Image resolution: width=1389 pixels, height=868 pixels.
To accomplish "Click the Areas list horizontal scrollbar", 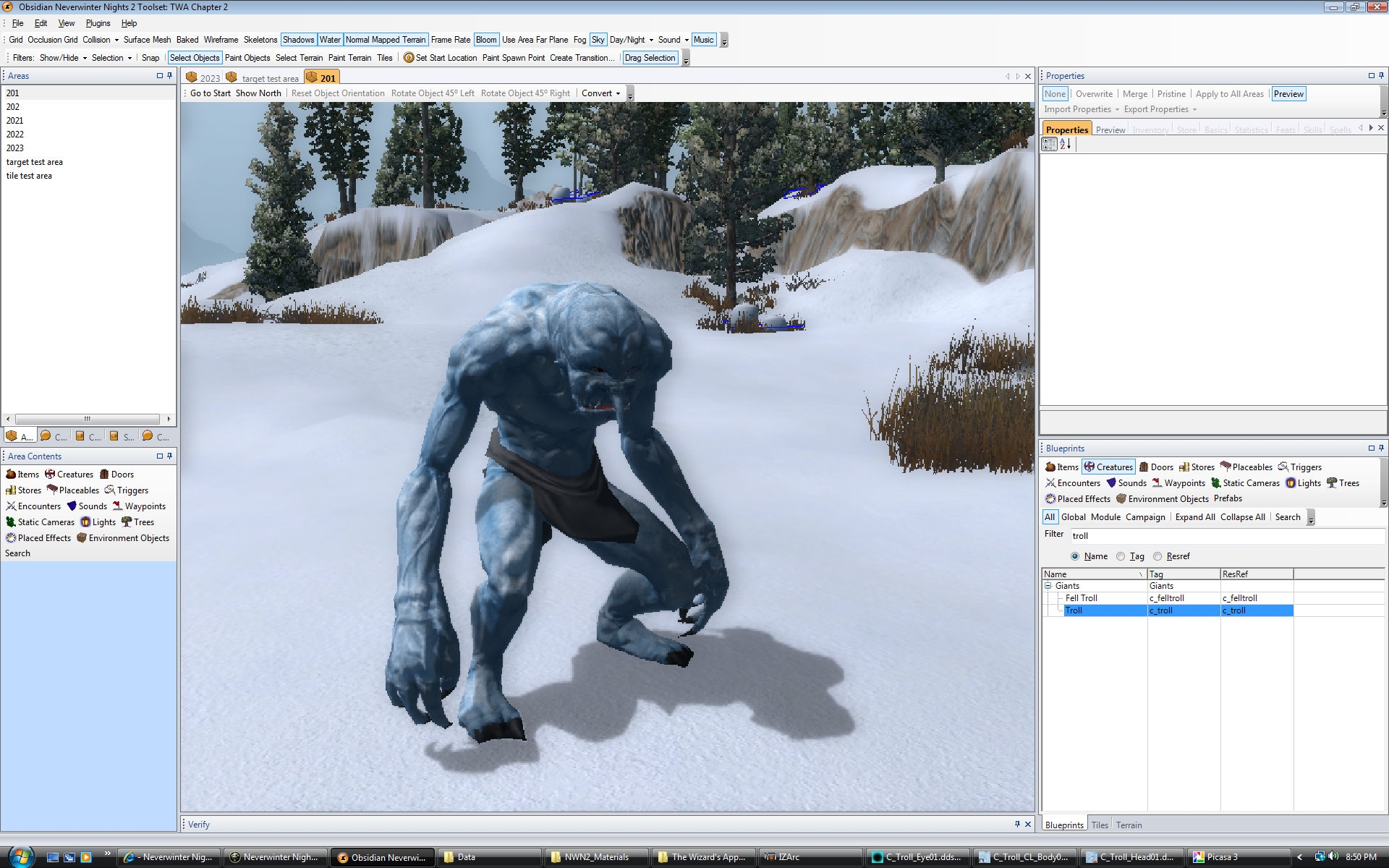I will [x=88, y=419].
